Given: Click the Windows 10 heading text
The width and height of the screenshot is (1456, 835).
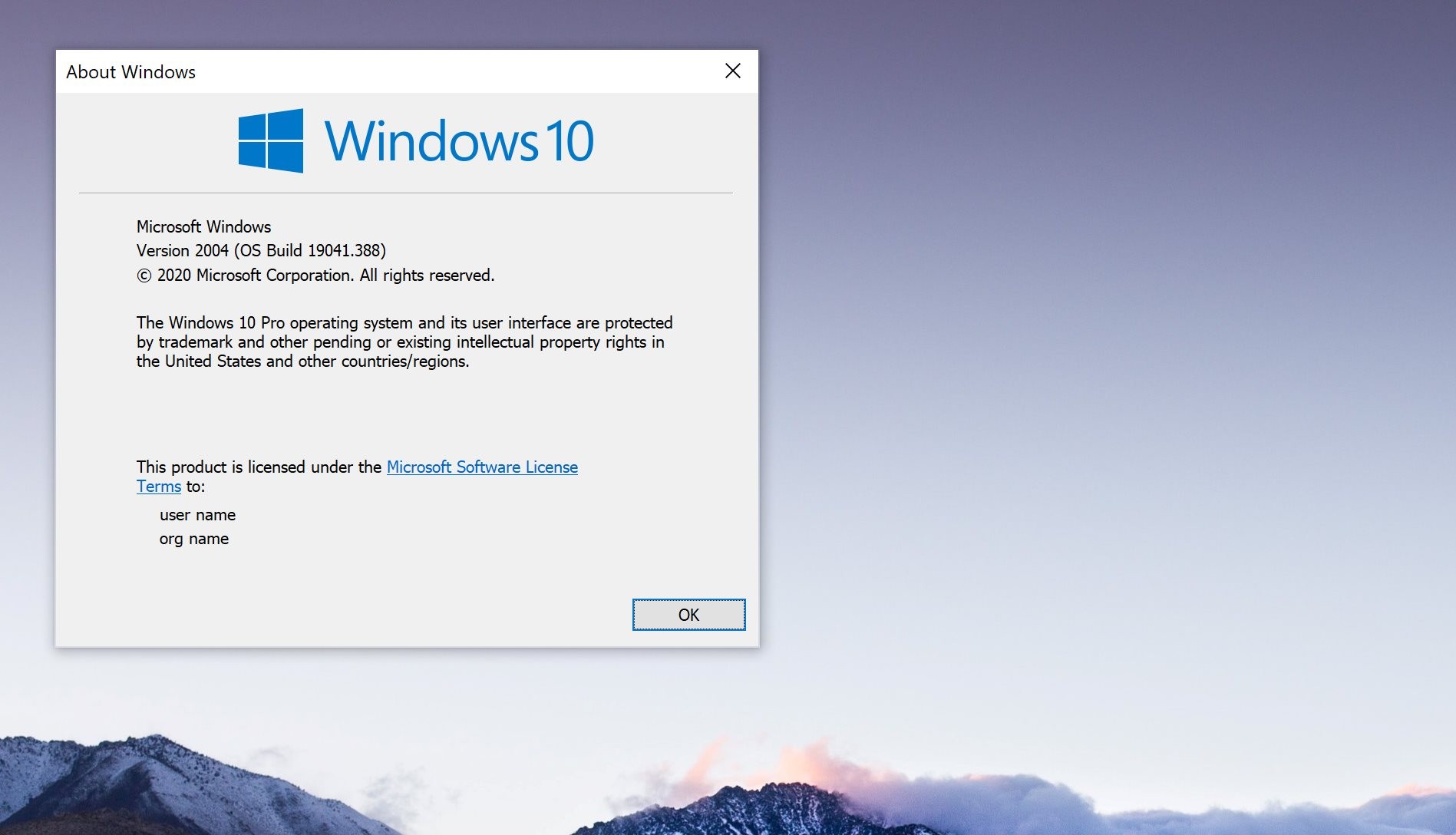Looking at the screenshot, I should tap(459, 141).
